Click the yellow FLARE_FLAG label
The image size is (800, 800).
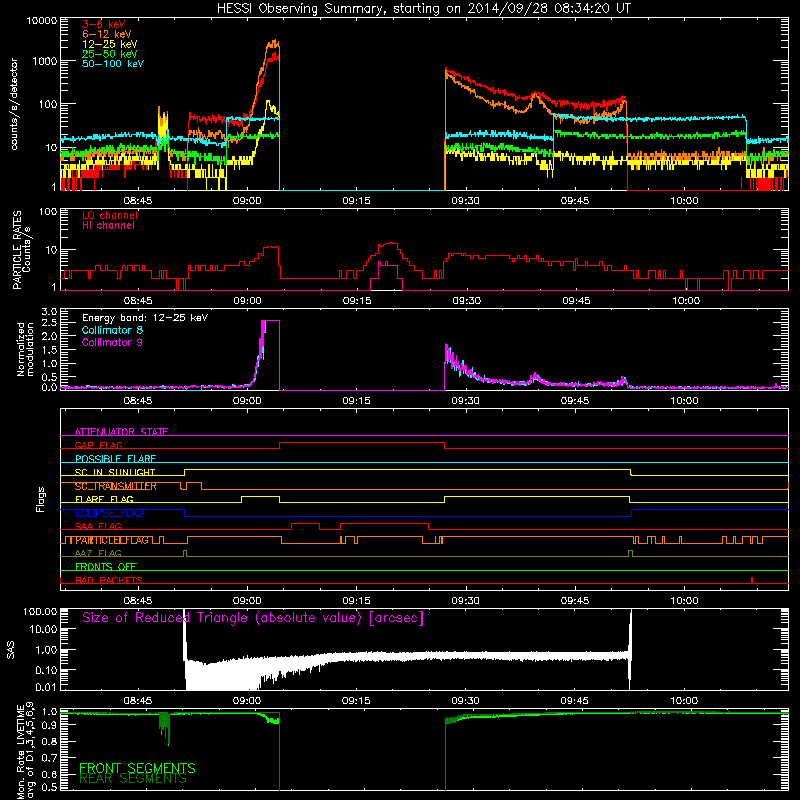coord(104,499)
